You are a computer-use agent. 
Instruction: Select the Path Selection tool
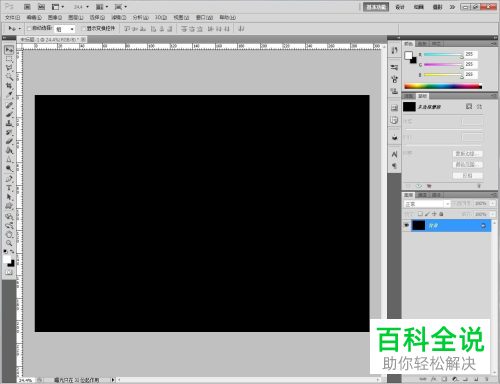pos(9,197)
